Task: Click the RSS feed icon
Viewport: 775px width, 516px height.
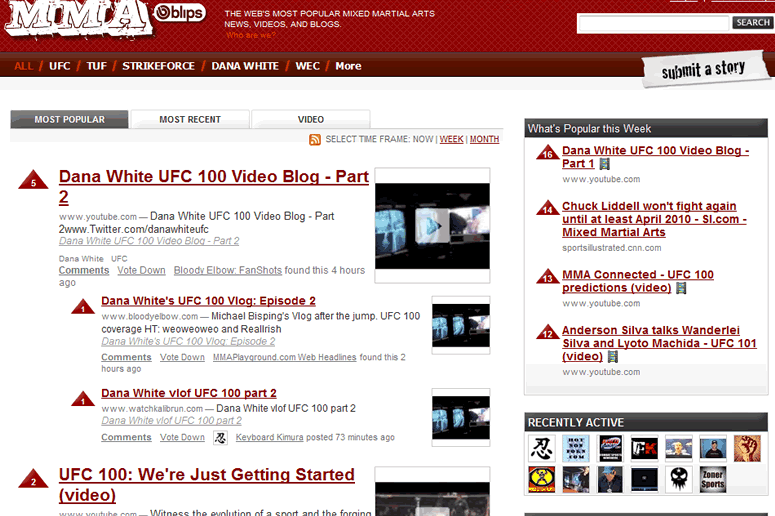Action: click(x=315, y=140)
